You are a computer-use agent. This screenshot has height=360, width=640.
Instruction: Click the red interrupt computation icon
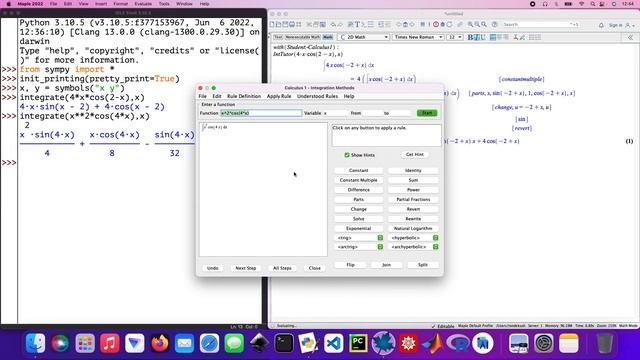(436, 25)
